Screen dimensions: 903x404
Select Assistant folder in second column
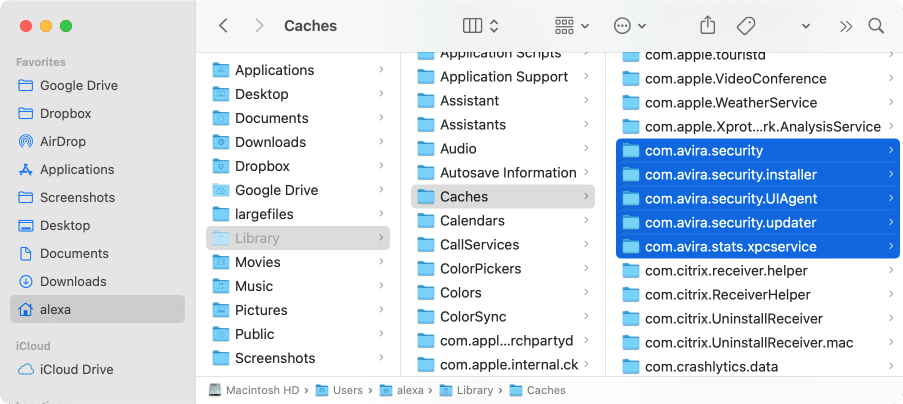pyautogui.click(x=503, y=101)
